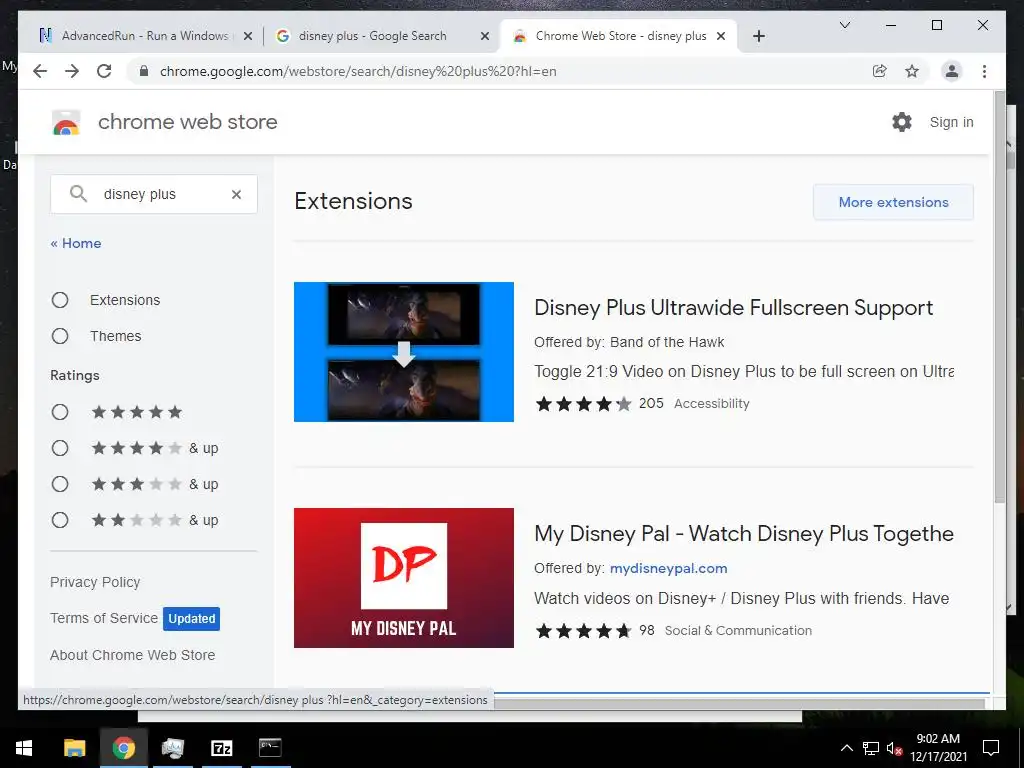Image resolution: width=1024 pixels, height=768 pixels.
Task: Select the five-star rating filter
Action: tap(60, 412)
